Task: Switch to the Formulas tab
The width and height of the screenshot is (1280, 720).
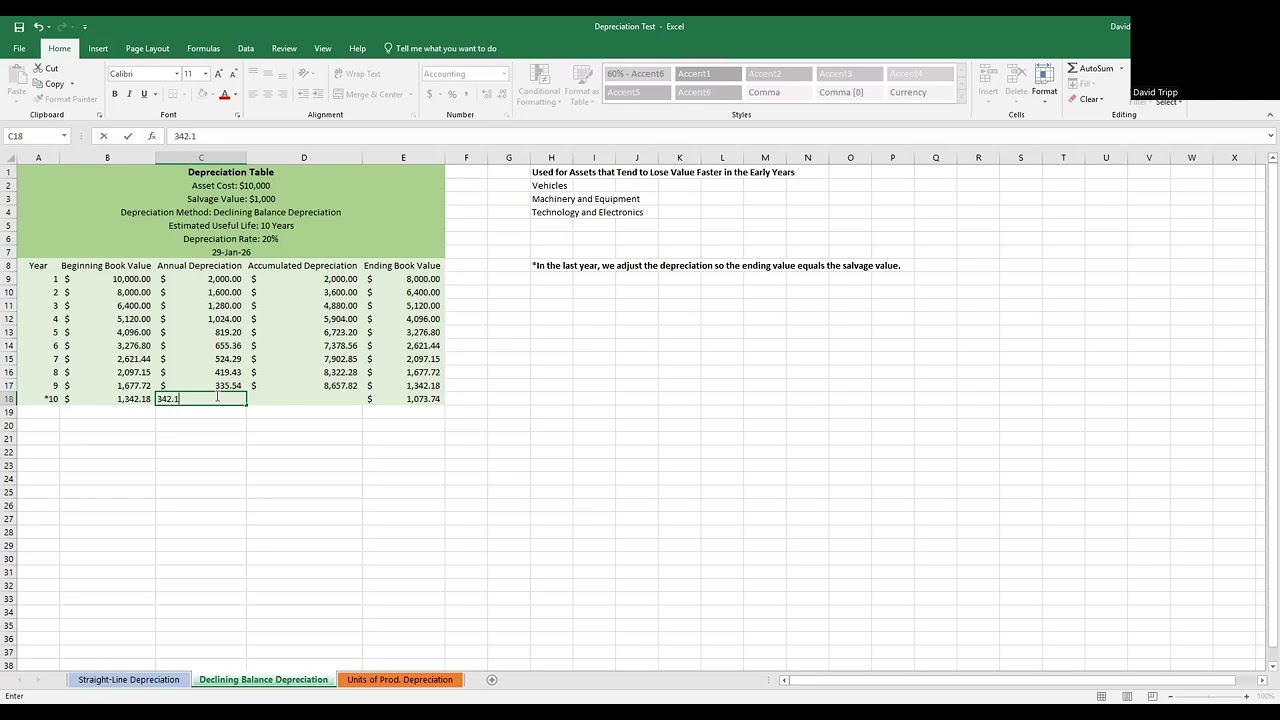Action: [203, 48]
